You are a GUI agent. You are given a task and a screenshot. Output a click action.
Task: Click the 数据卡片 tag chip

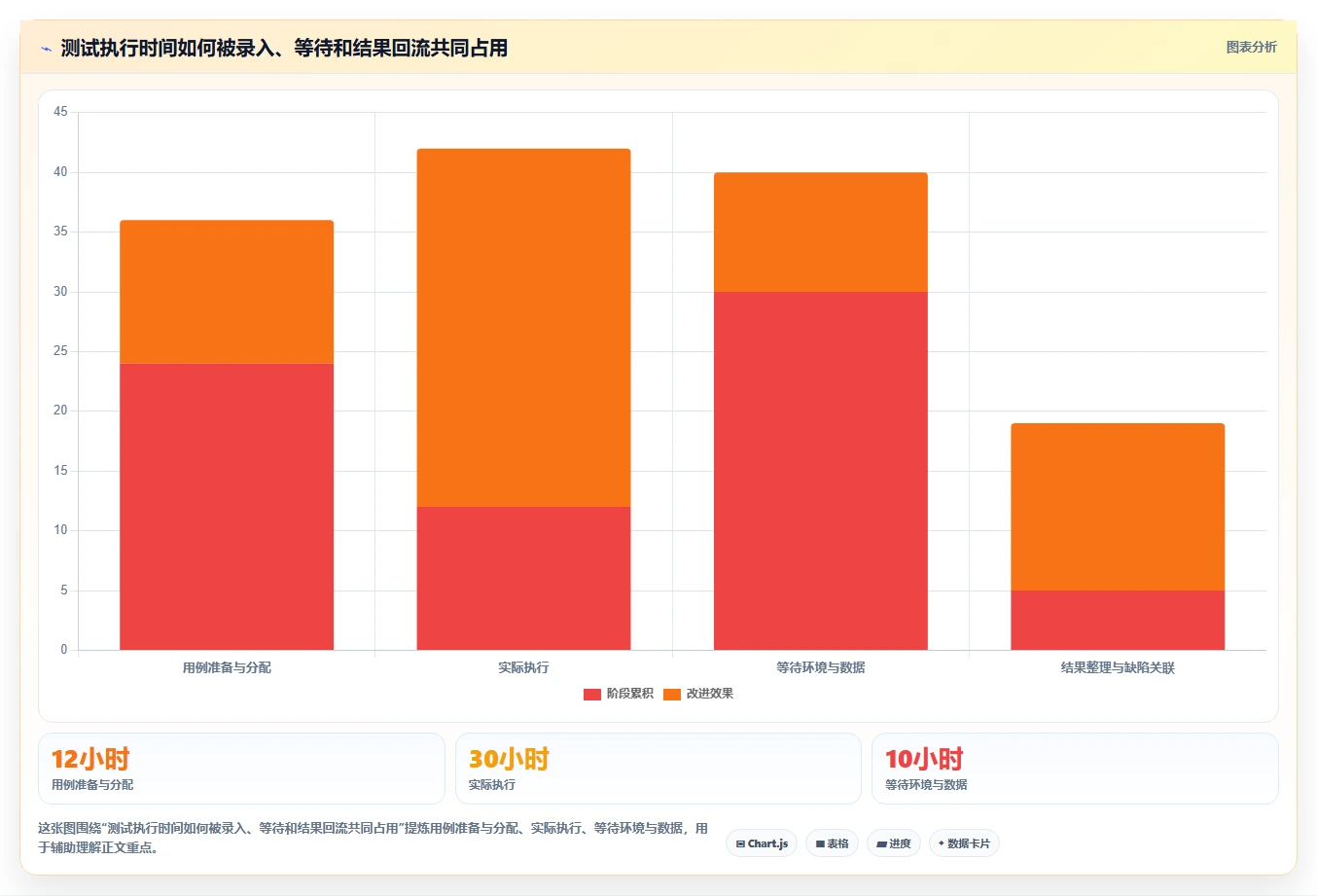(964, 843)
